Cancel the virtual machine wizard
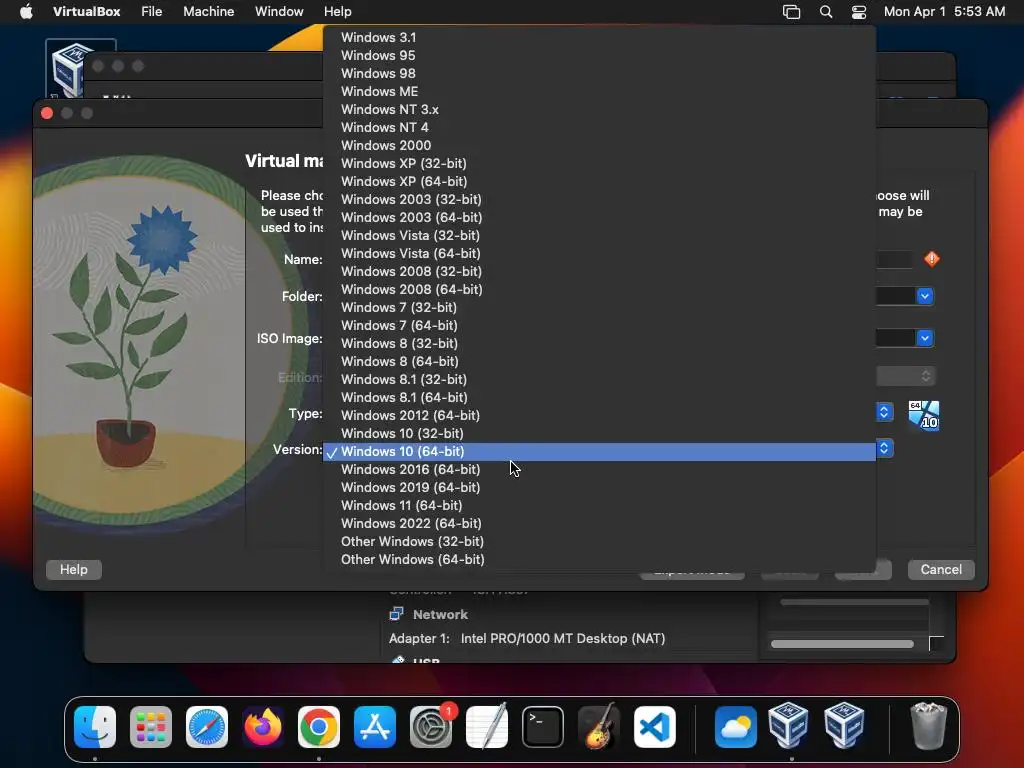 [941, 569]
